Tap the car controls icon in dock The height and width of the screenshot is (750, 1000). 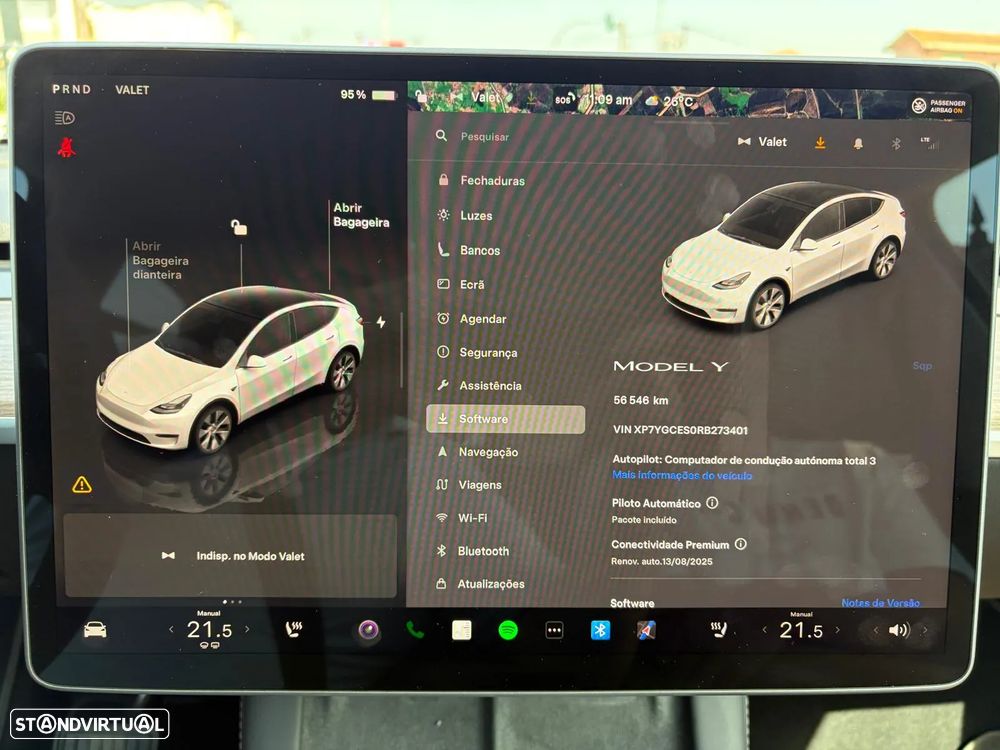(95, 630)
